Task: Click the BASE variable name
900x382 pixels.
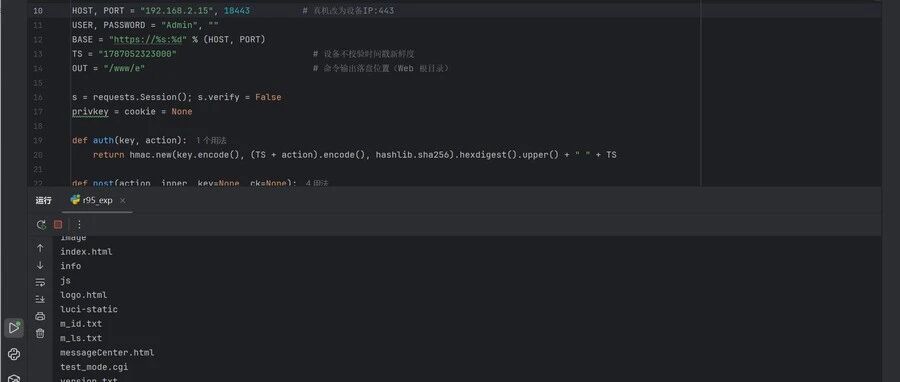Action: pyautogui.click(x=82, y=40)
